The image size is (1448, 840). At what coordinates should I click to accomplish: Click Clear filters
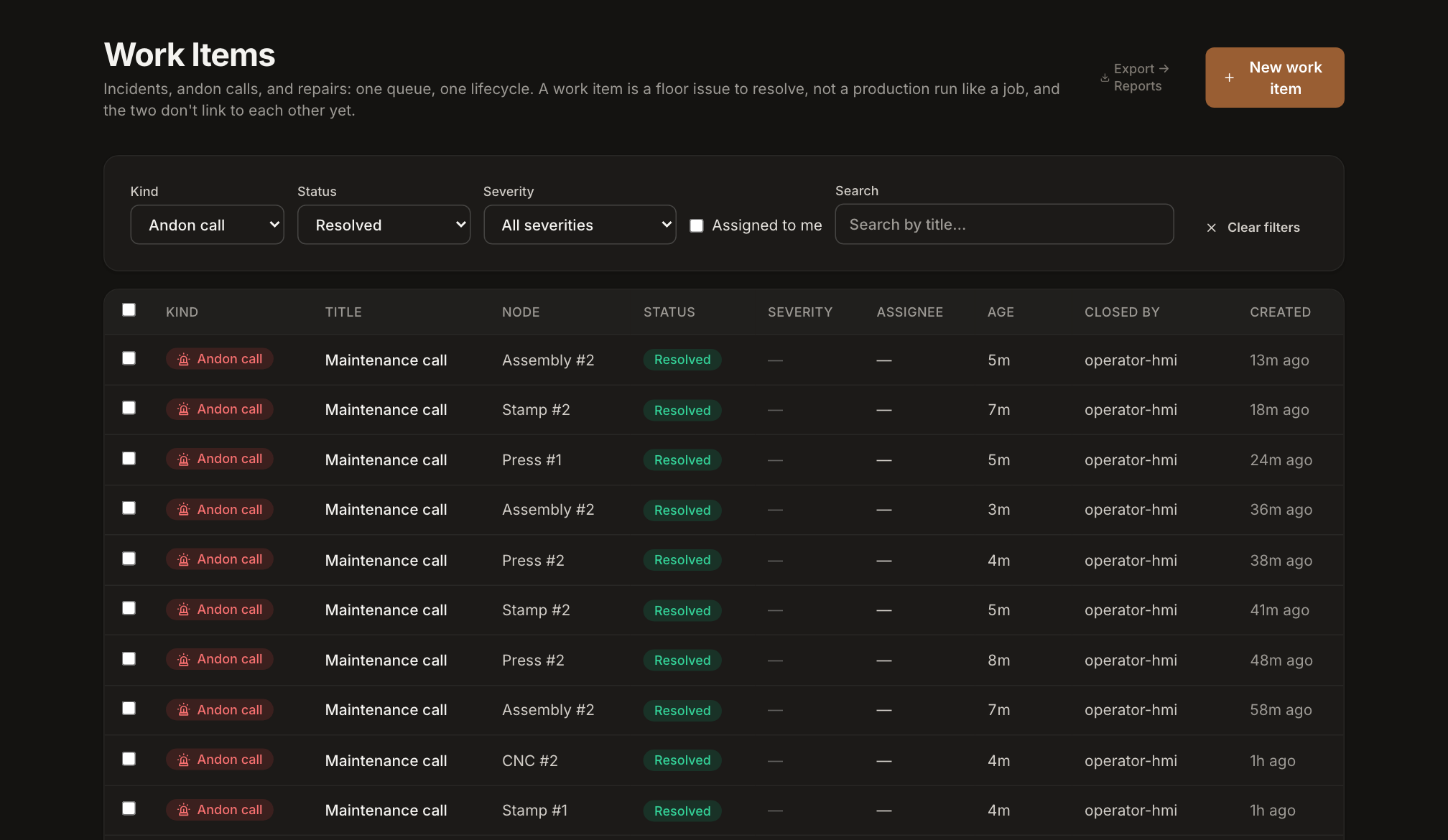tap(1253, 228)
